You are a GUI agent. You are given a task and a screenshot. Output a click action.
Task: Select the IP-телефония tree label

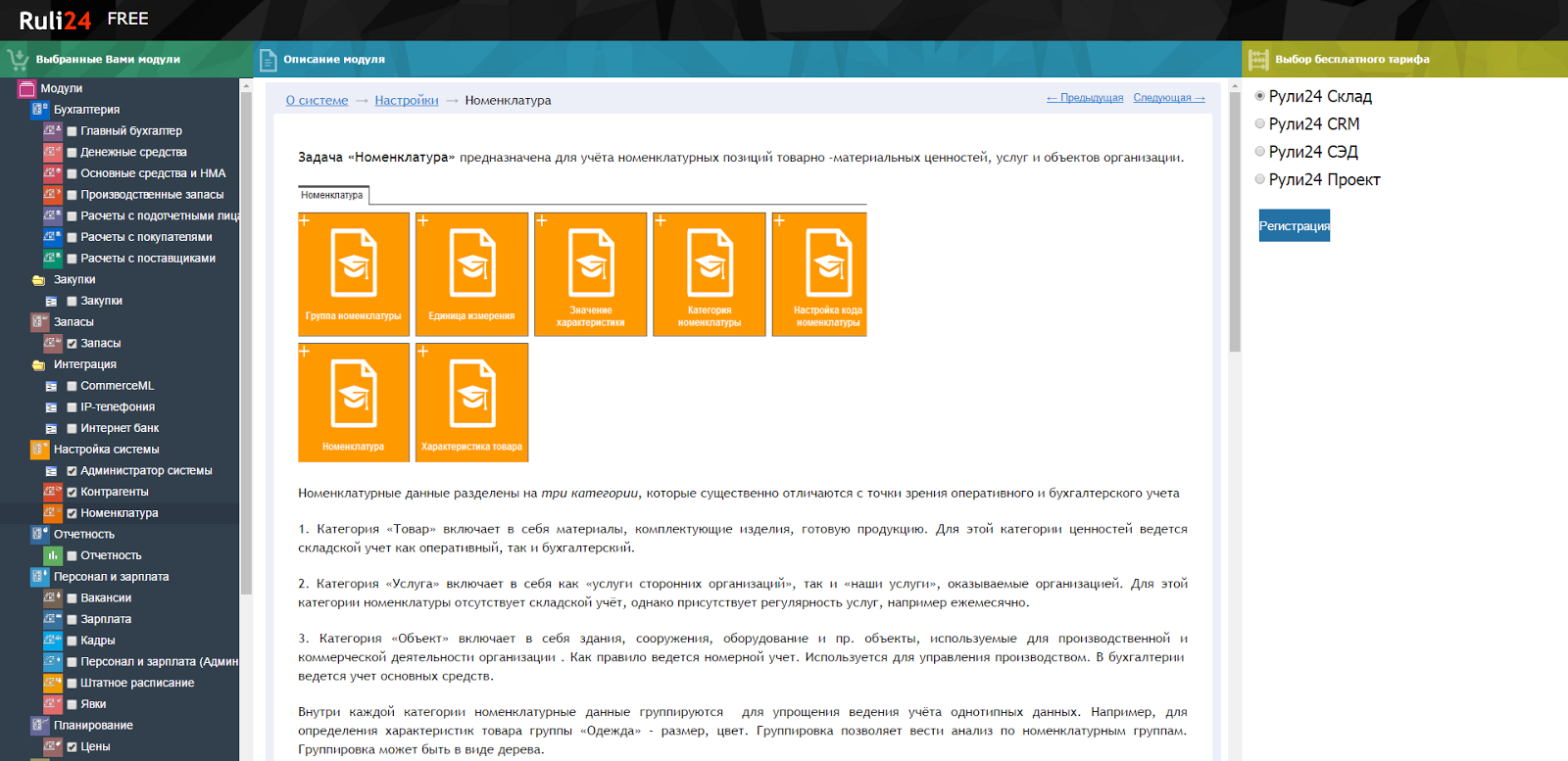[118, 407]
